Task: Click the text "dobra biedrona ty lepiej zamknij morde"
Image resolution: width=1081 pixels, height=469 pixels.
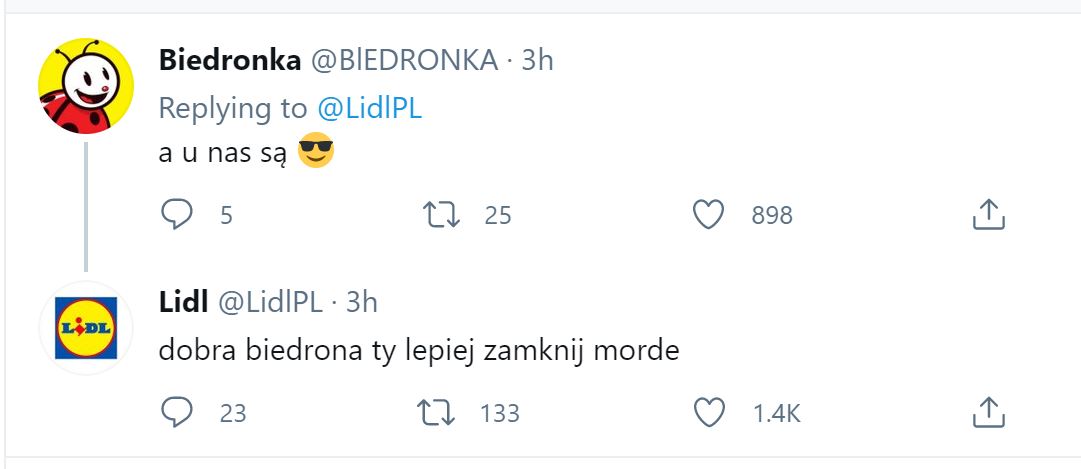Action: pyautogui.click(x=419, y=352)
